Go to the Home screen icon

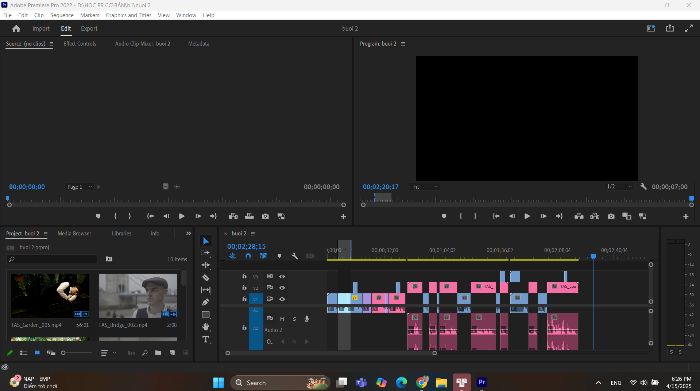[x=17, y=29]
